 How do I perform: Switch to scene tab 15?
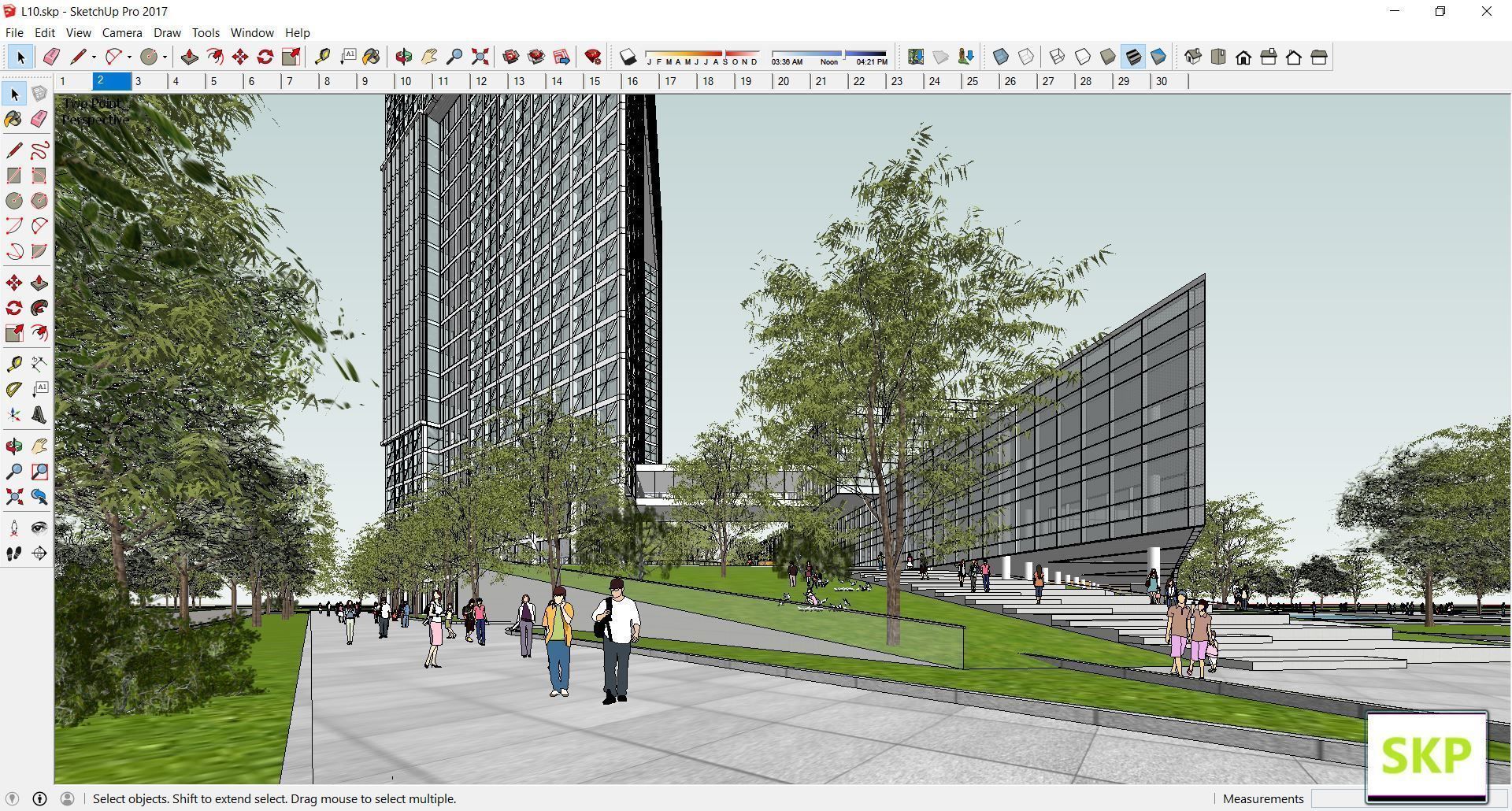[x=603, y=81]
